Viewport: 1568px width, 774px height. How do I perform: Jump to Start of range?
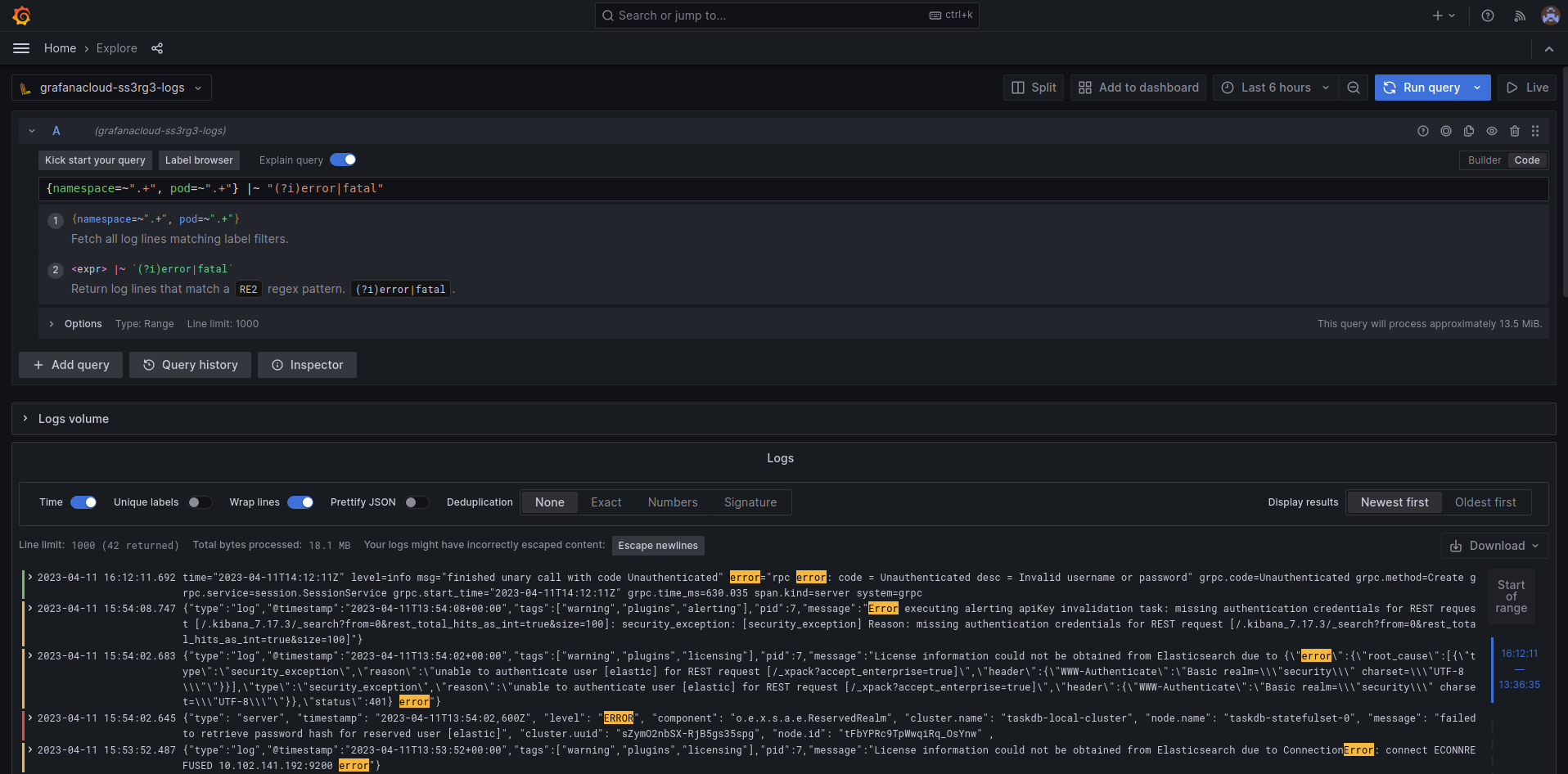(x=1511, y=596)
